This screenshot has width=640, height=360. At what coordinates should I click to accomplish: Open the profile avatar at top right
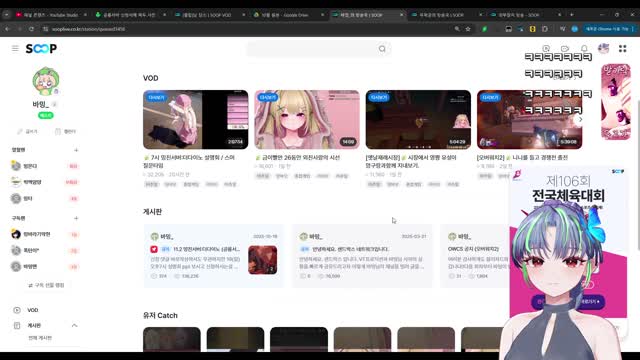(x=603, y=49)
